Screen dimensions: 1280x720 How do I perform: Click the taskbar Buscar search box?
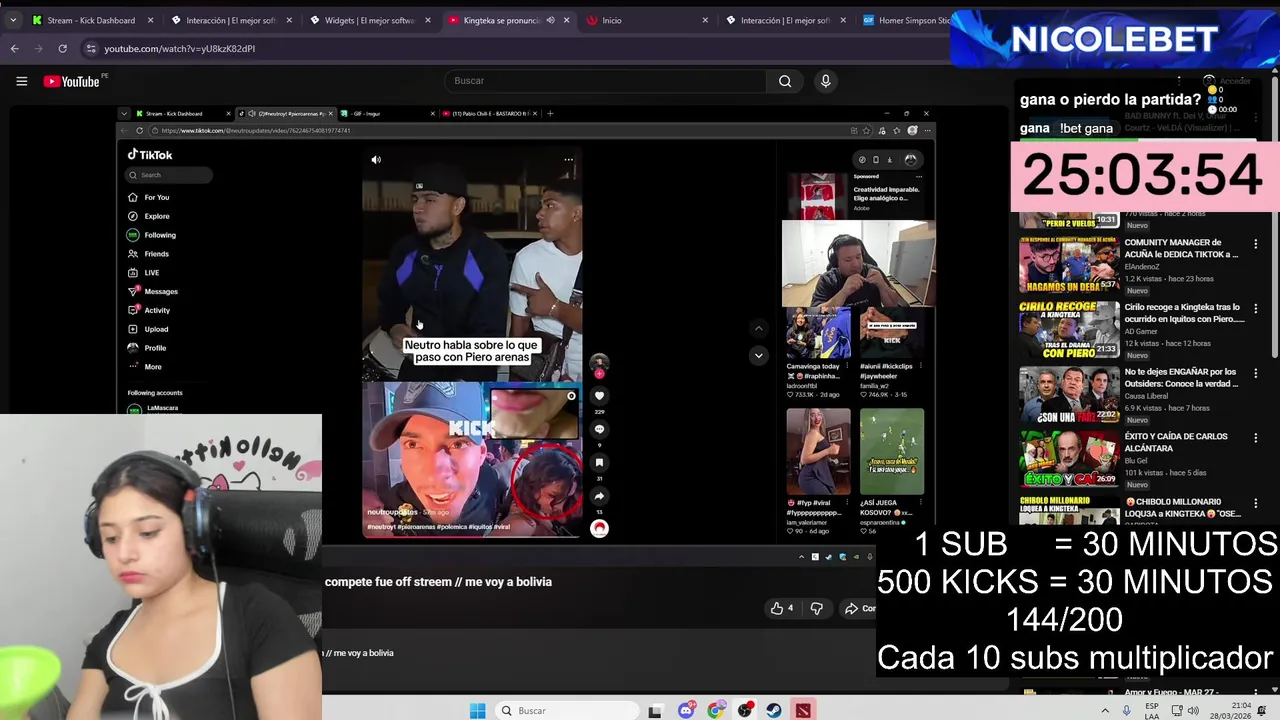click(568, 711)
